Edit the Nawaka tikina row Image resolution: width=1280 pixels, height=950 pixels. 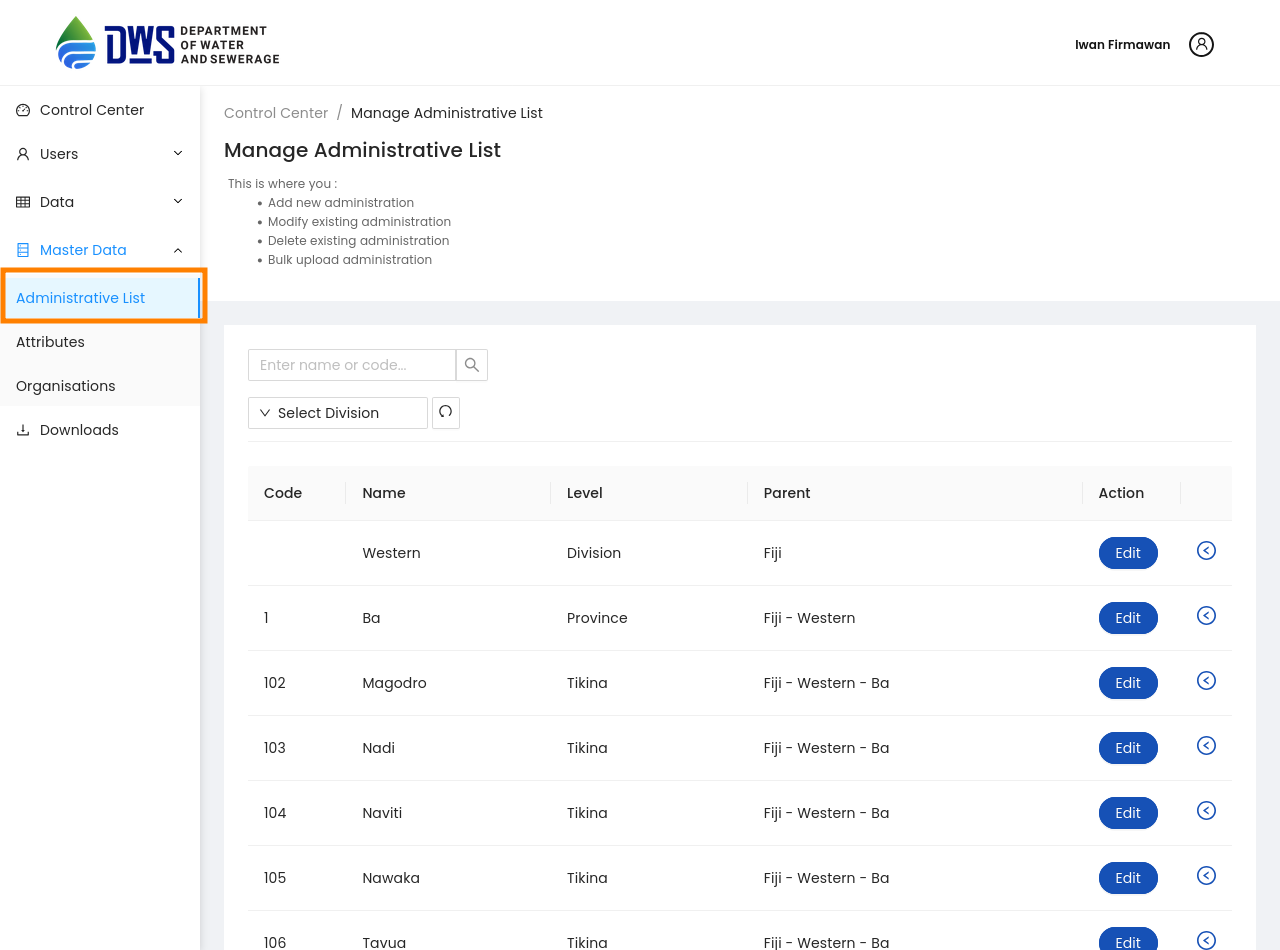click(x=1128, y=878)
